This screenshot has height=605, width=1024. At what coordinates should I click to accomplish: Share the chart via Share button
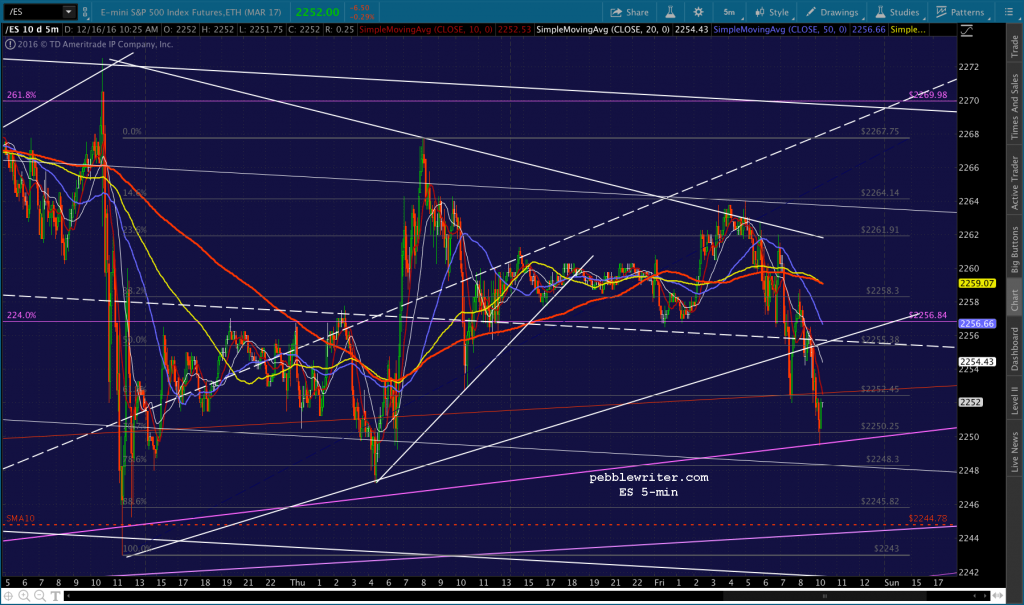630,12
